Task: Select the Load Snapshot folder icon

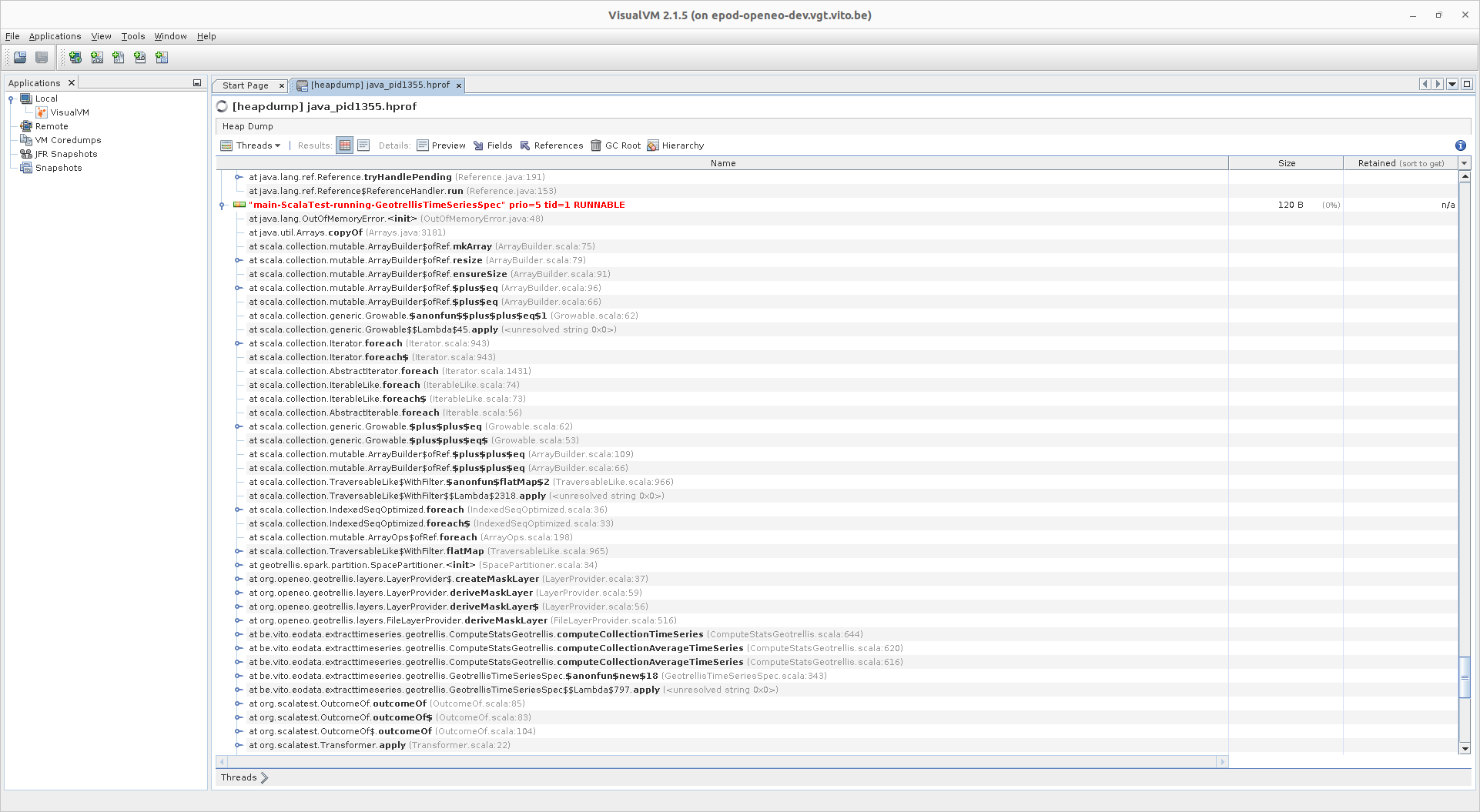Action: click(21, 57)
